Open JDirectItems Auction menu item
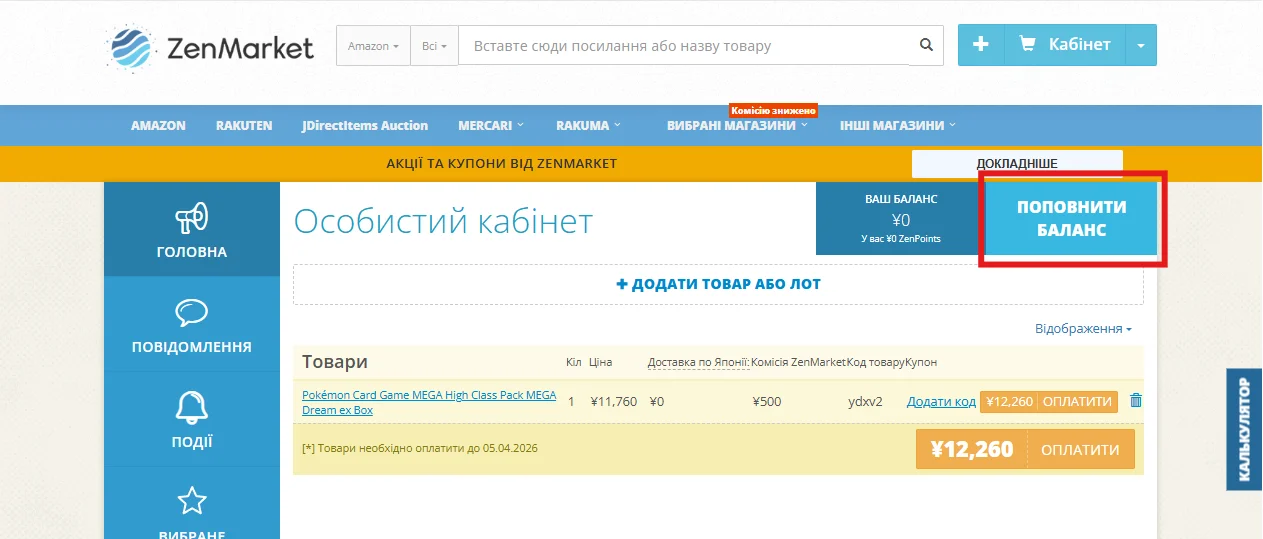 [x=365, y=125]
